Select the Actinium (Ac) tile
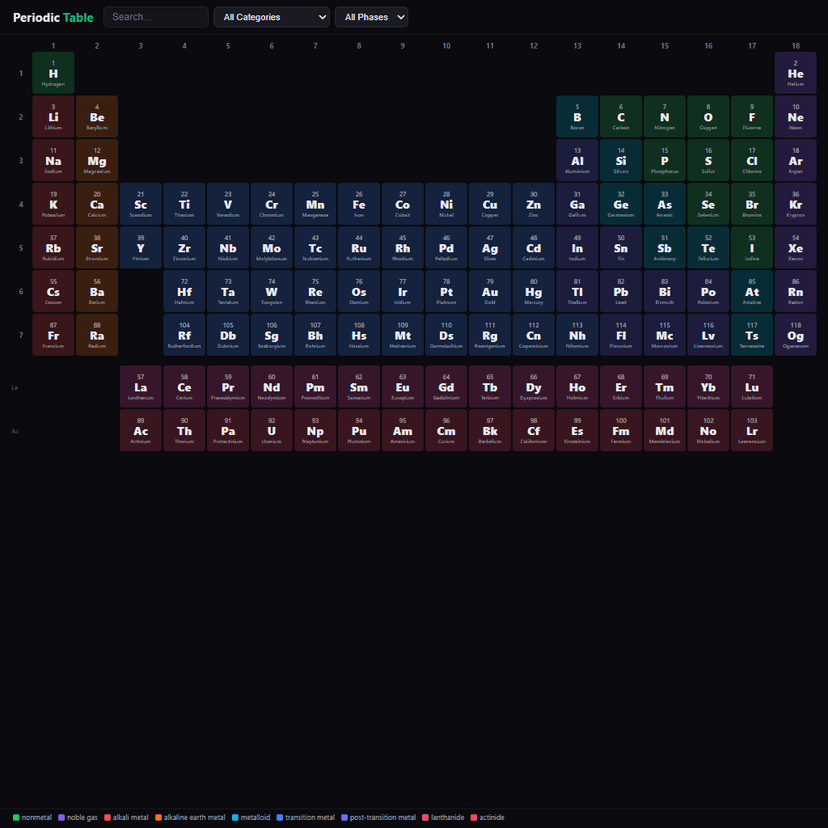 tap(140, 430)
